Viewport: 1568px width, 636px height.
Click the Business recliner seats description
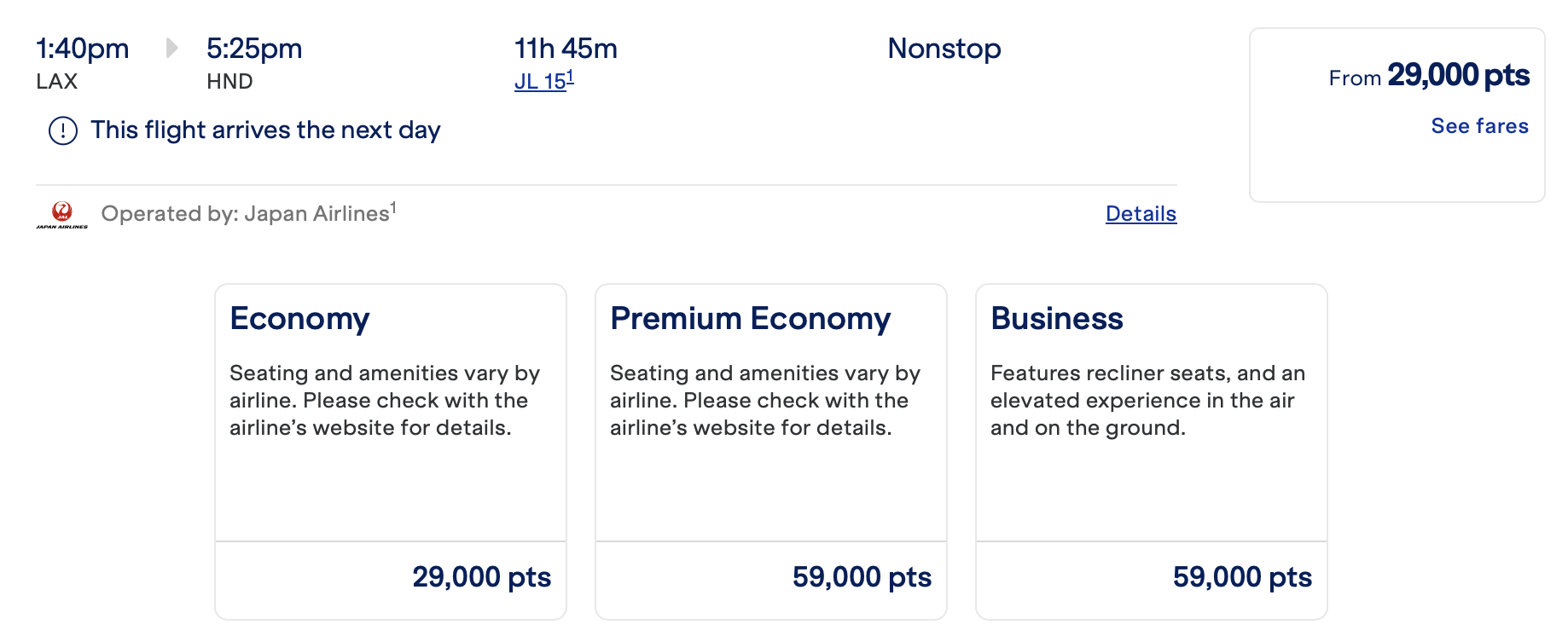[1147, 400]
